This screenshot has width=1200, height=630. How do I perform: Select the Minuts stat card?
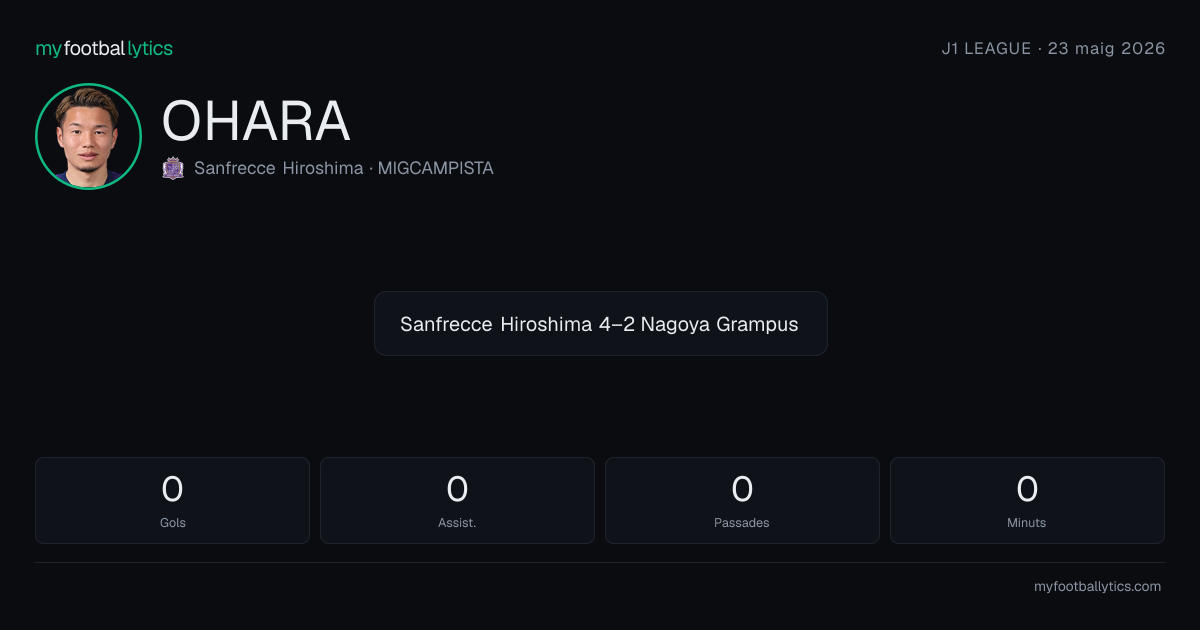click(x=1027, y=500)
